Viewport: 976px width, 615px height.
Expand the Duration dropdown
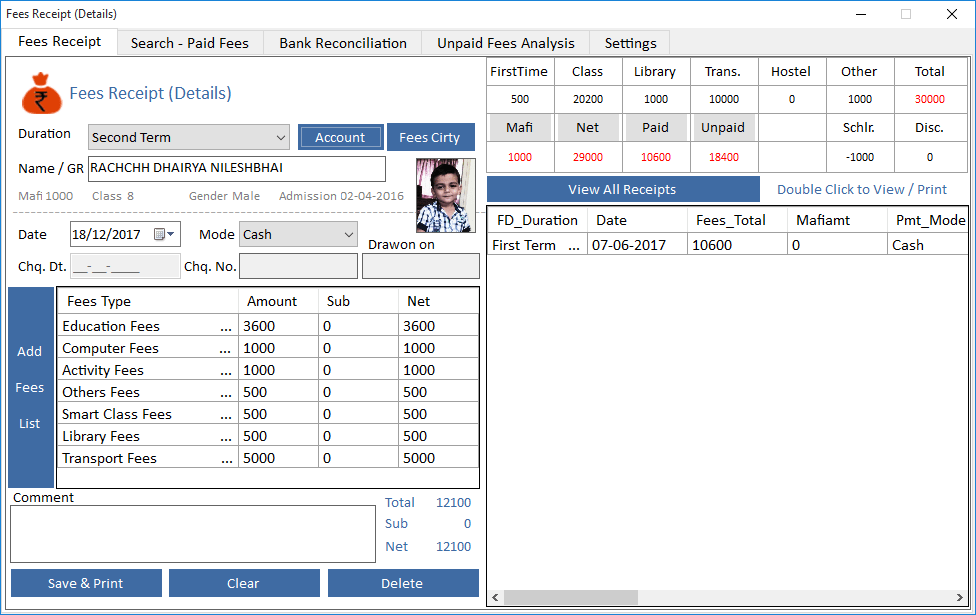coord(280,138)
